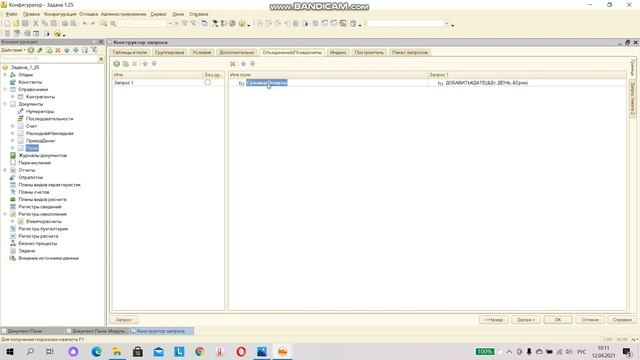Collapse the Регистры накопления tree node
This screenshot has height=360, width=640.
(5, 214)
